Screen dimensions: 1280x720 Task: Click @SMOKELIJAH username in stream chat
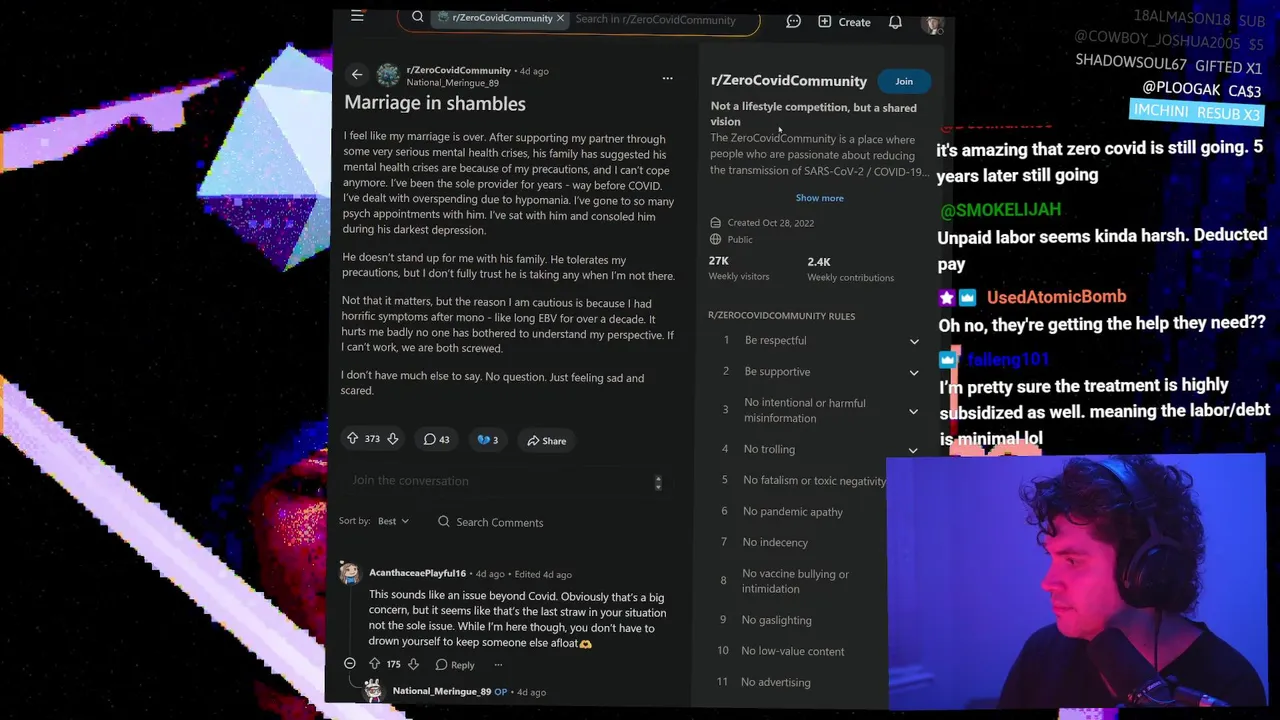[1001, 210]
